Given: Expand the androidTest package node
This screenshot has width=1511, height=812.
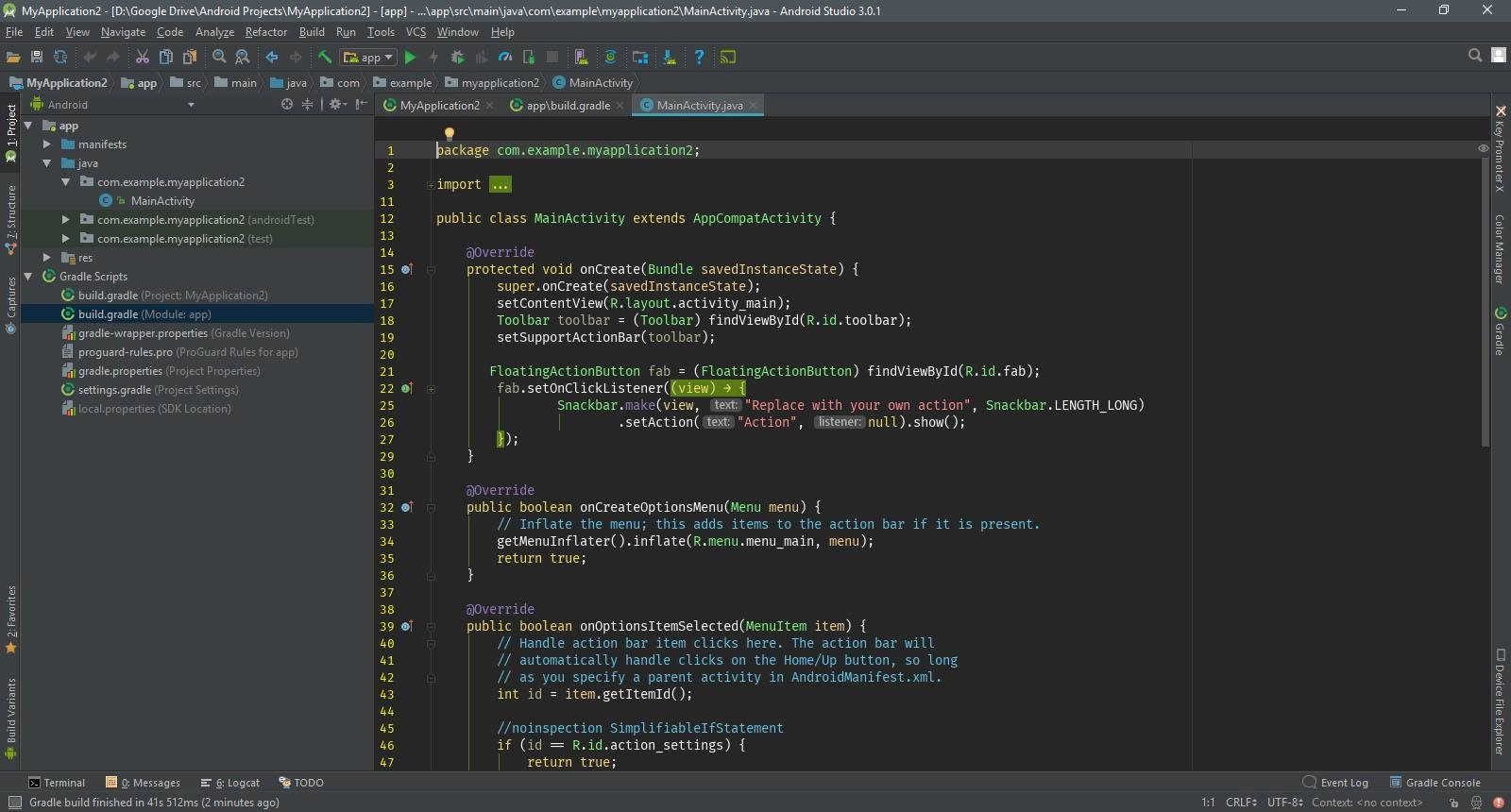Looking at the screenshot, I should click(66, 220).
